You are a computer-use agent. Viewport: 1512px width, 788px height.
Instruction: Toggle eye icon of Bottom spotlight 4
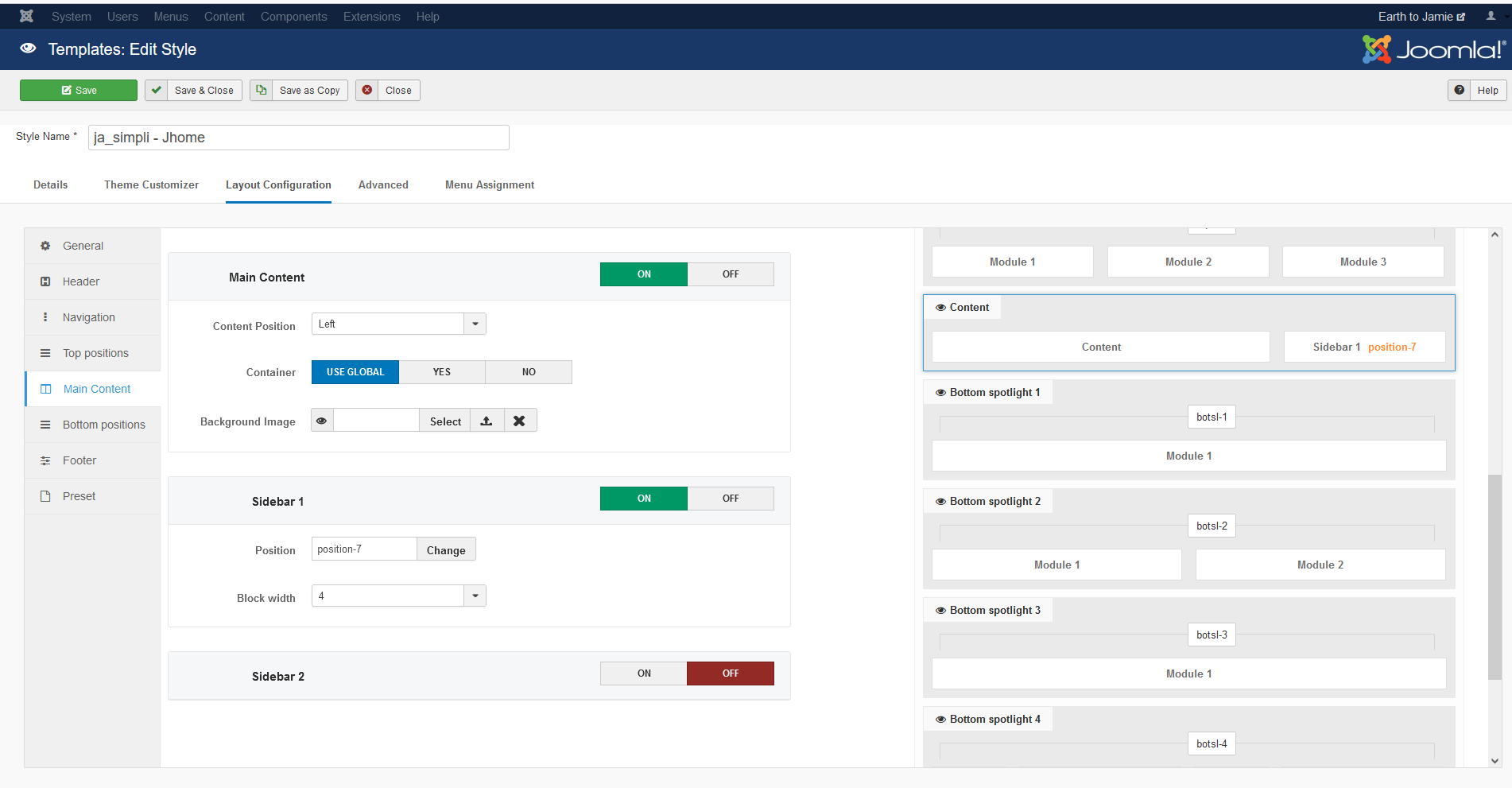click(940, 720)
